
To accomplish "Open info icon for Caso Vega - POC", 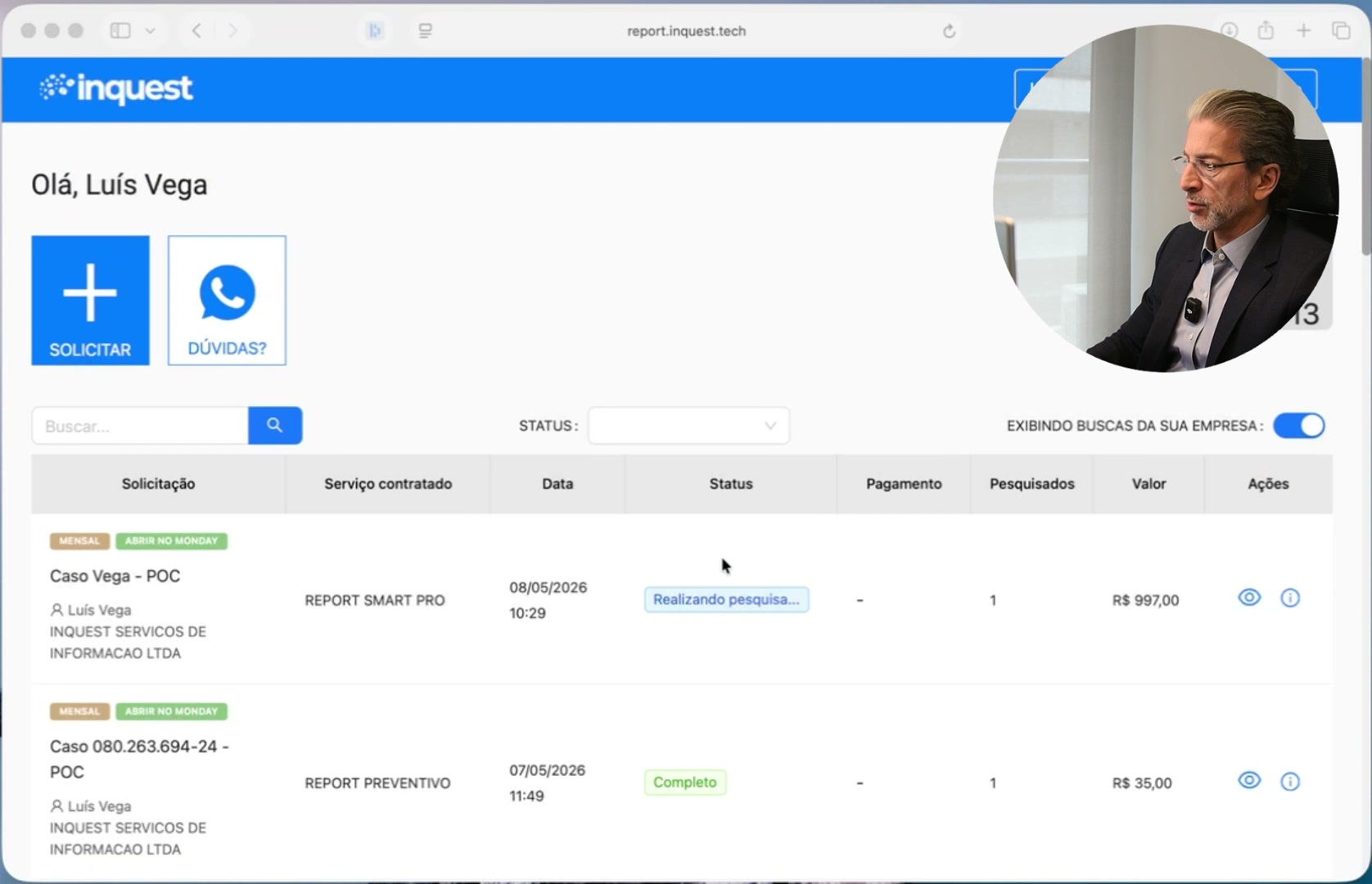I will (x=1290, y=598).
